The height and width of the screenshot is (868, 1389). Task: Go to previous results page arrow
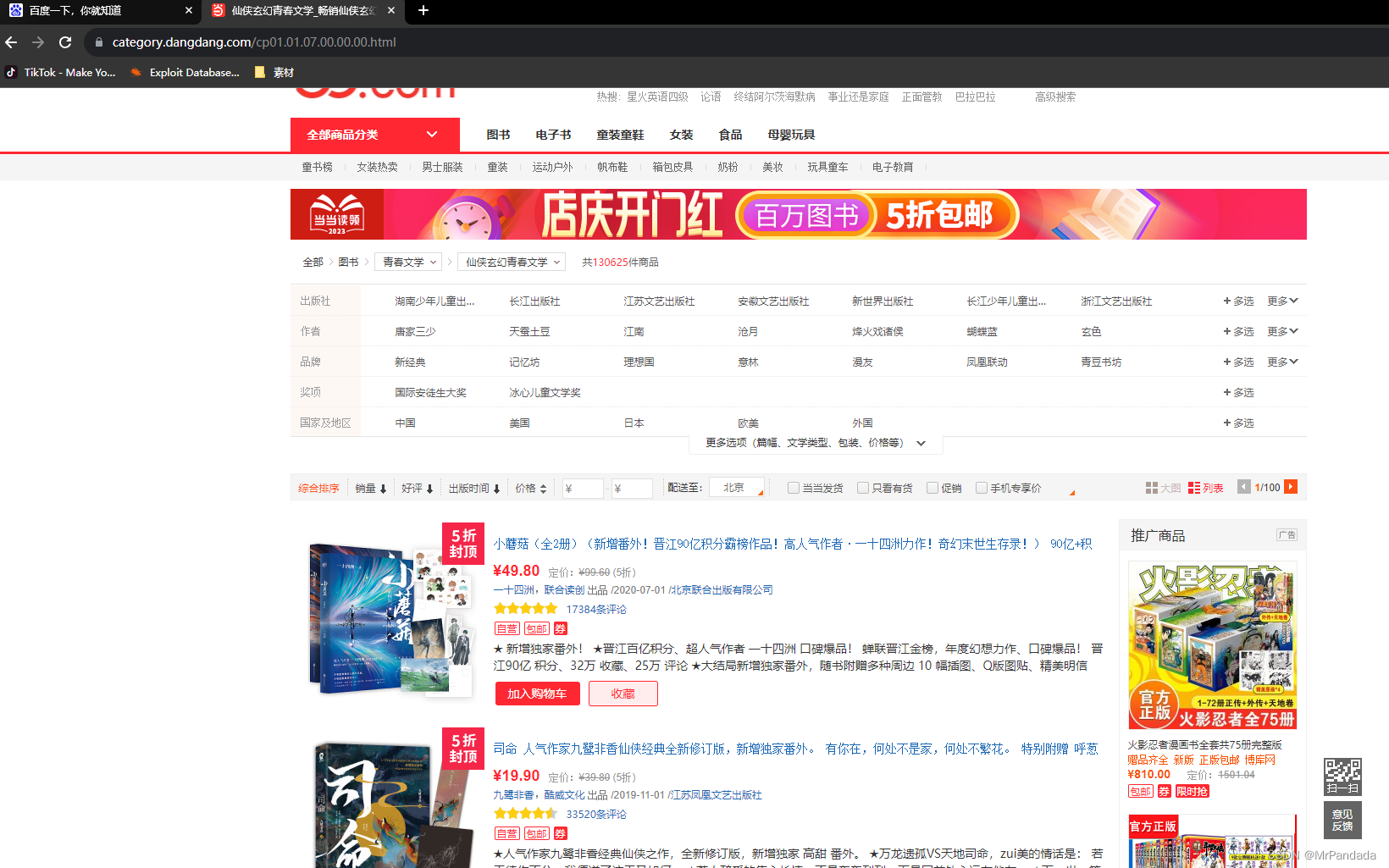(1244, 487)
